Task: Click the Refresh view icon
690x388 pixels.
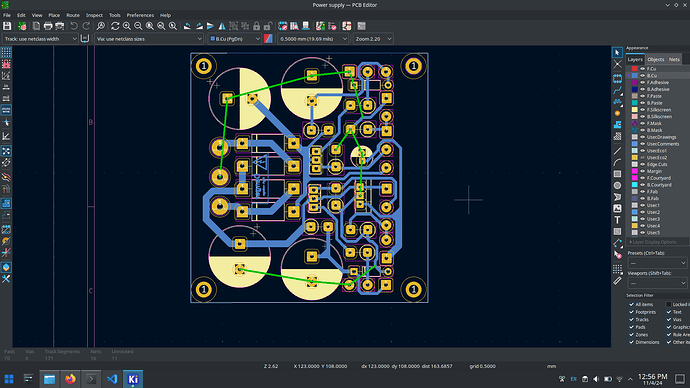Action: point(115,26)
